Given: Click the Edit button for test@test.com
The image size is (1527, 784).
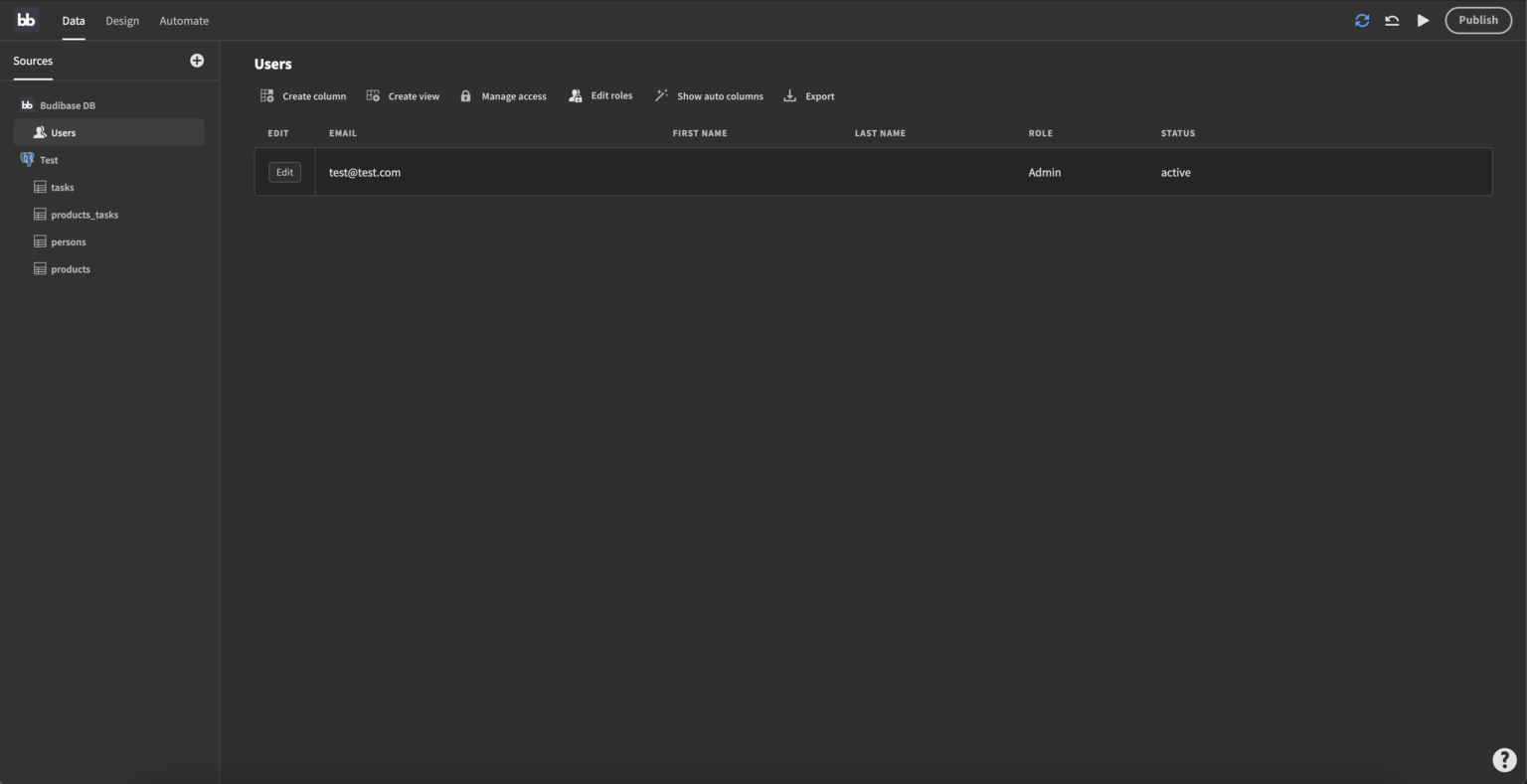Looking at the screenshot, I should point(284,172).
